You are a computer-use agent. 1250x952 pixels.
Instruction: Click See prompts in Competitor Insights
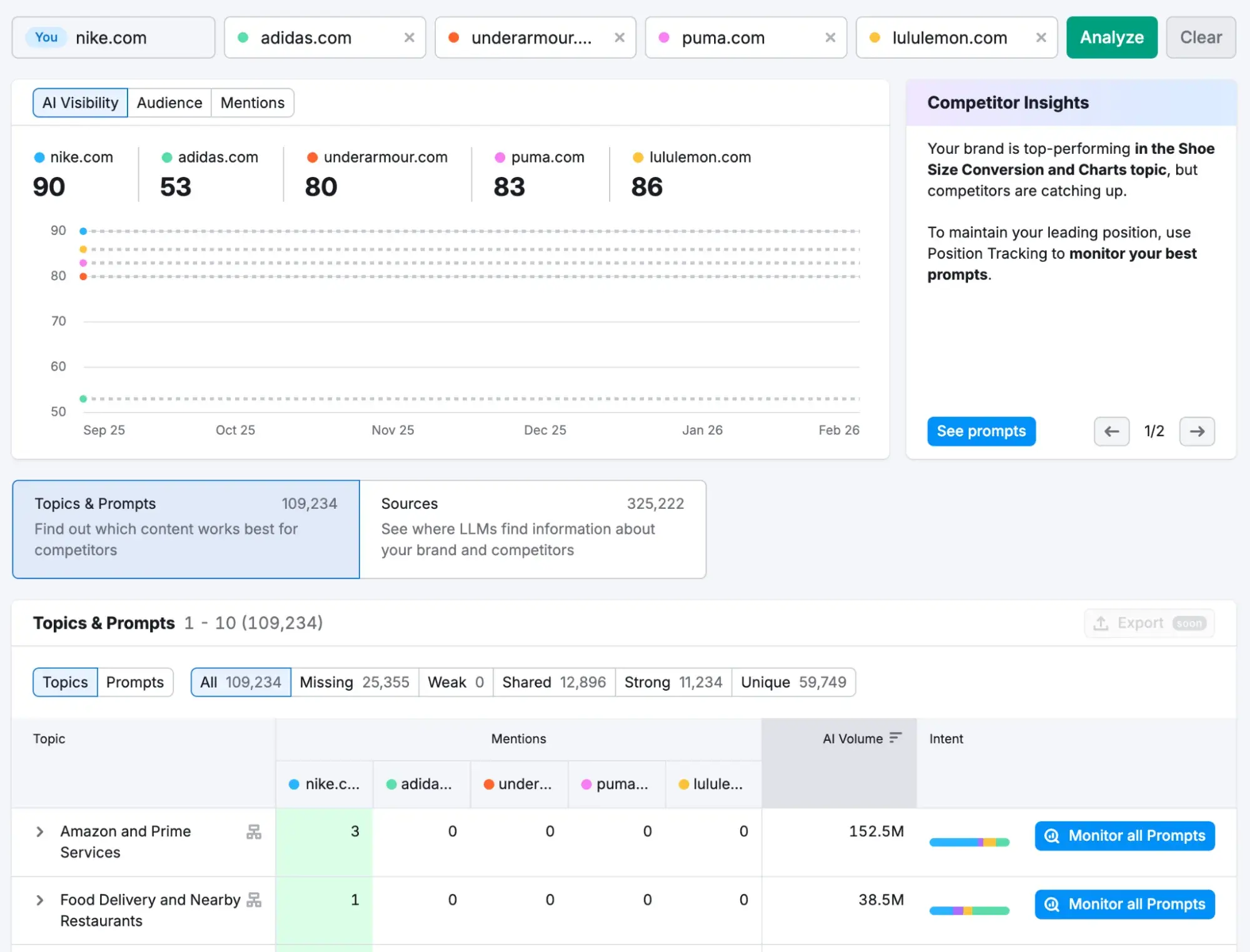(x=980, y=431)
